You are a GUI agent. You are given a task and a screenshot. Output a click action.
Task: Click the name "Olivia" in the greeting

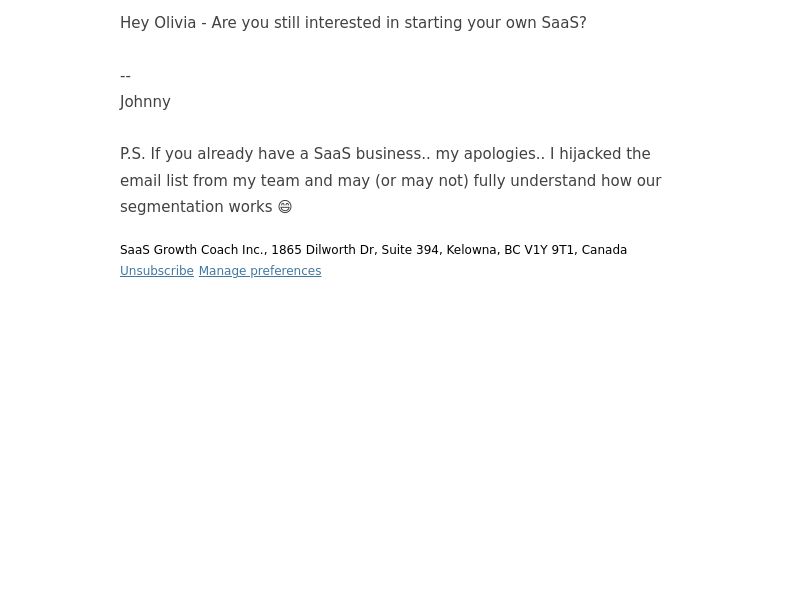tap(175, 23)
